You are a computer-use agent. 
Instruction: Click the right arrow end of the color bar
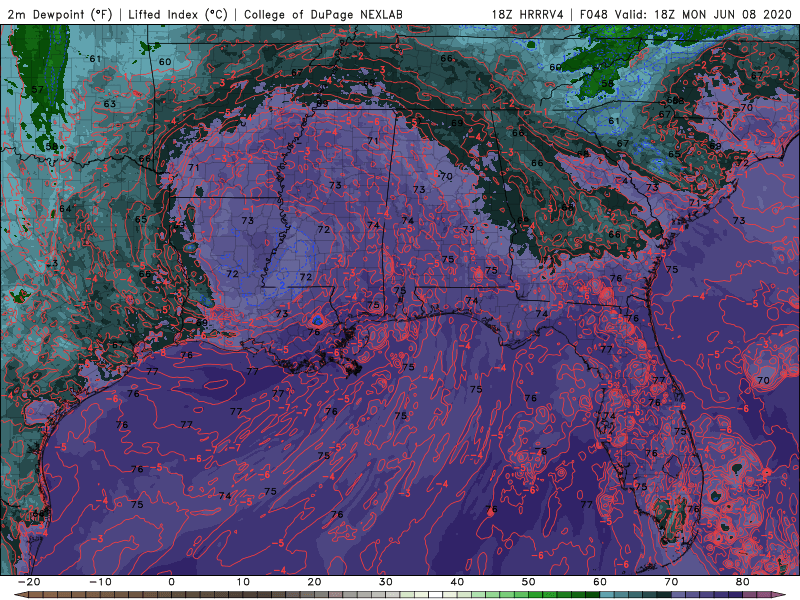(779, 595)
